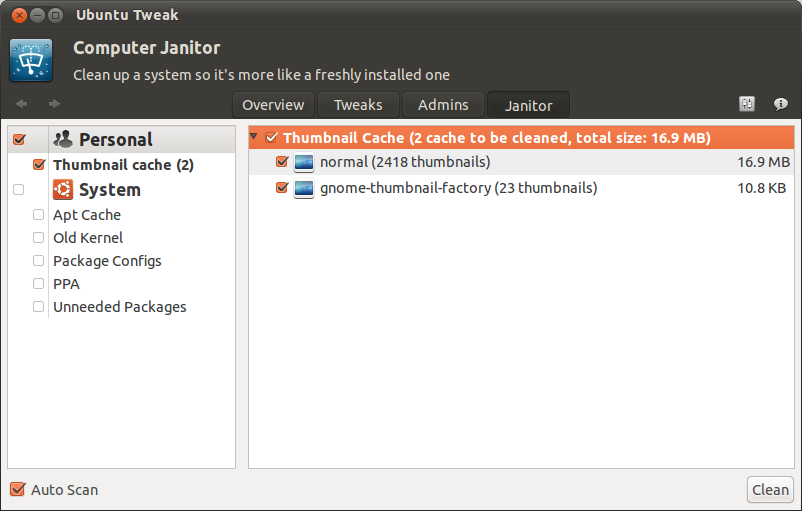802x511 pixels.
Task: Switch to the Tweaks tab
Action: 358,105
